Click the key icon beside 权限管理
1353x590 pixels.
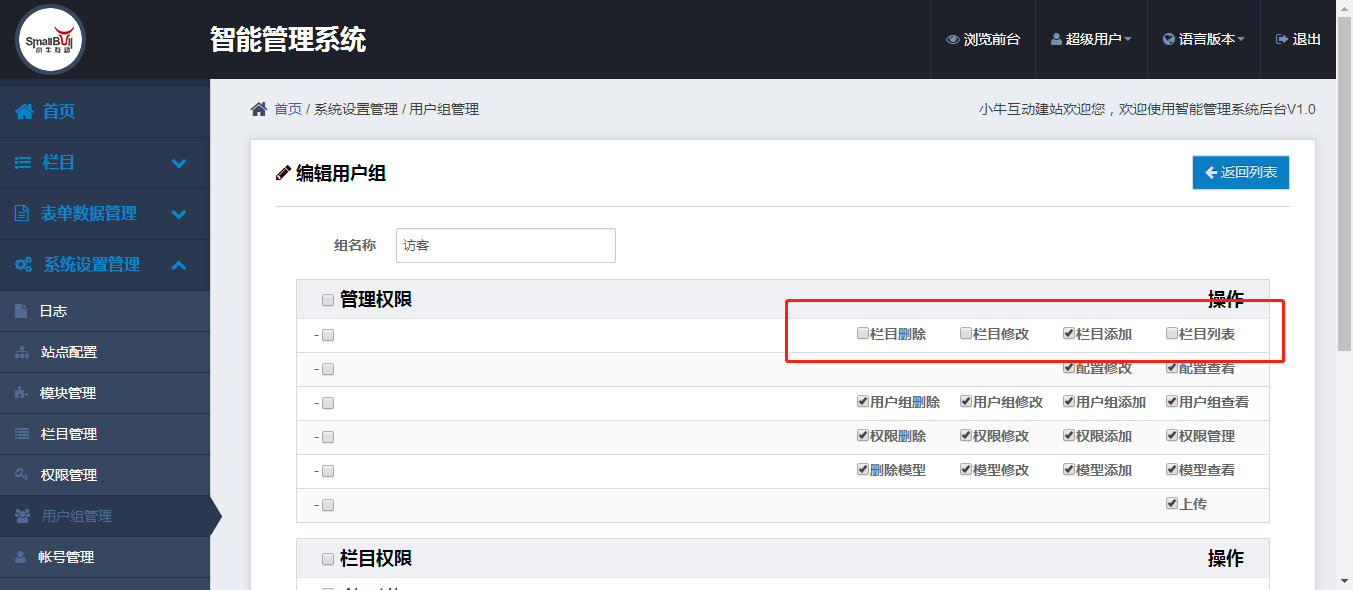pyautogui.click(x=22, y=475)
